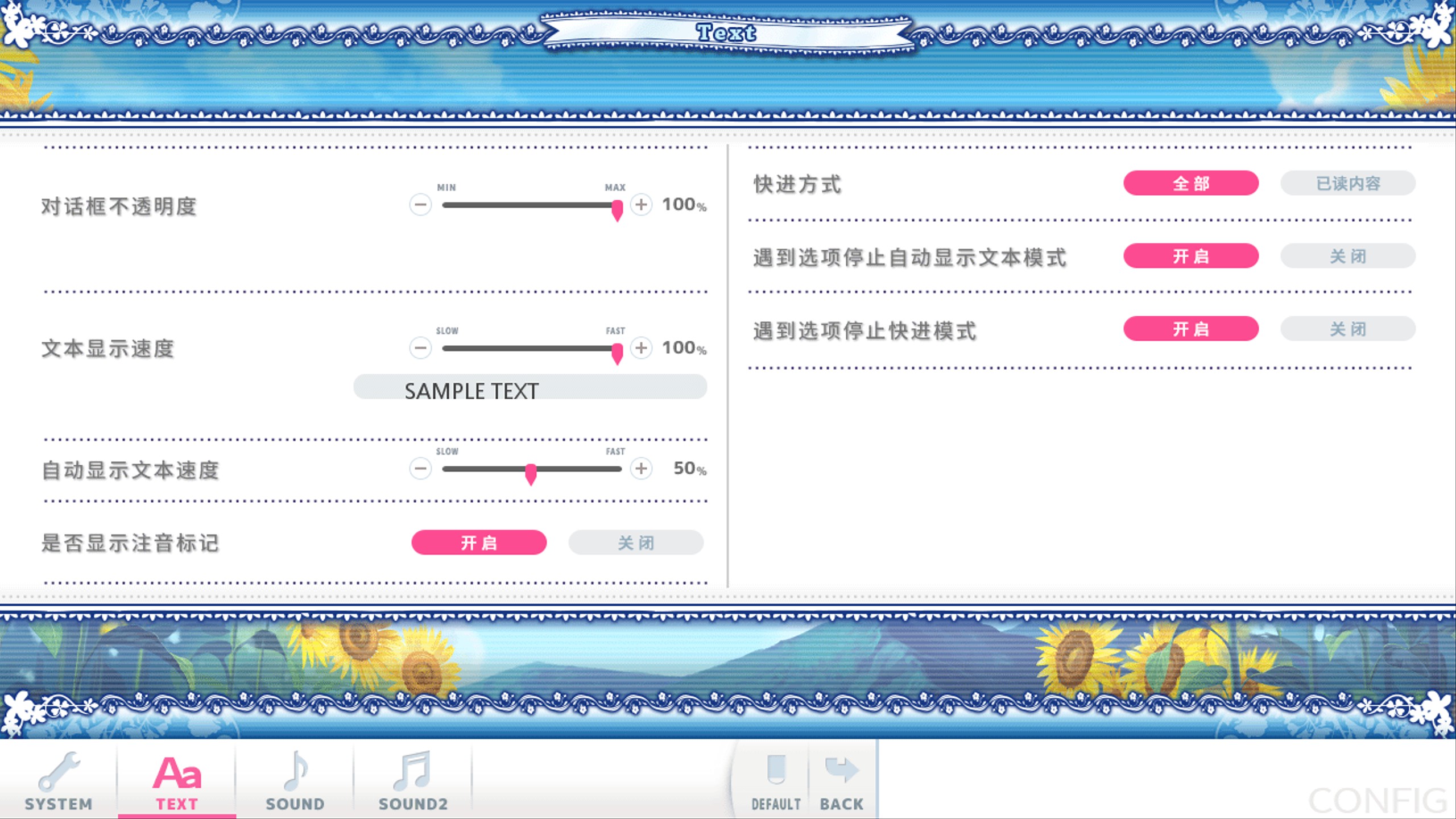Open the SYSTEM wrench settings tab
This screenshot has height=819, width=1456.
click(59, 780)
